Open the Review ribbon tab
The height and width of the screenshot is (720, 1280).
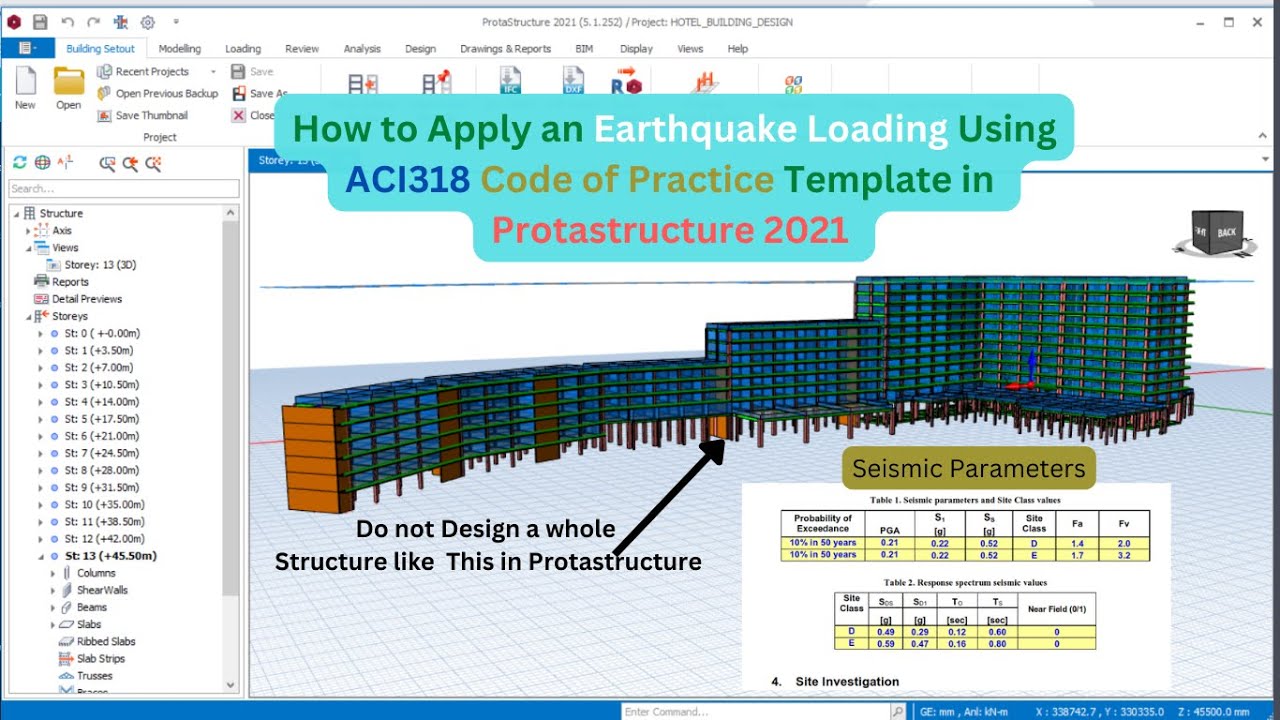[302, 48]
